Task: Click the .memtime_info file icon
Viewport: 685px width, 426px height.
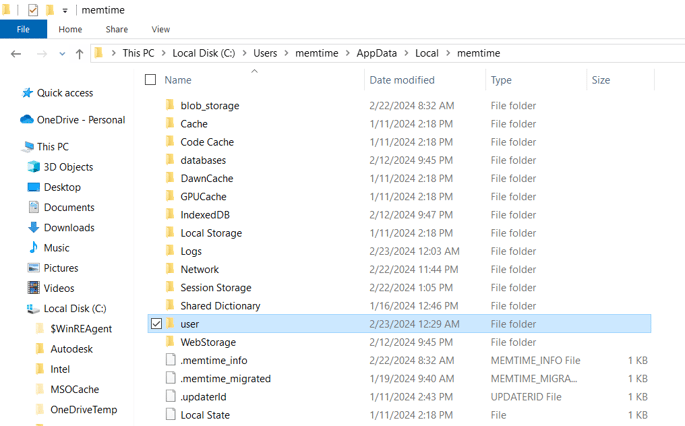Action: [170, 360]
